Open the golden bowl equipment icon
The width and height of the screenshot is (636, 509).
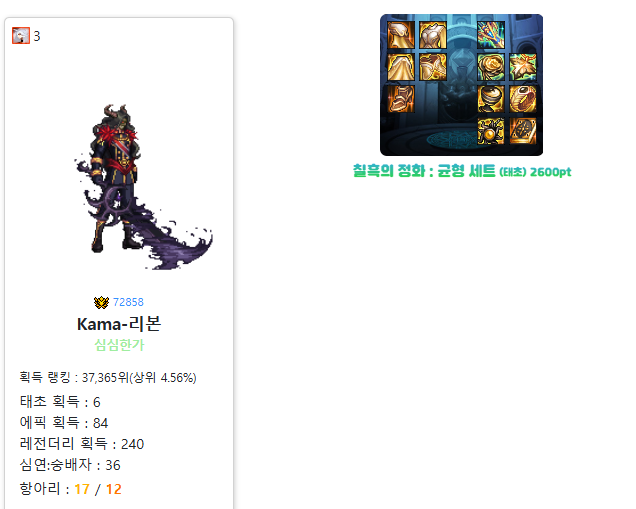[491, 99]
